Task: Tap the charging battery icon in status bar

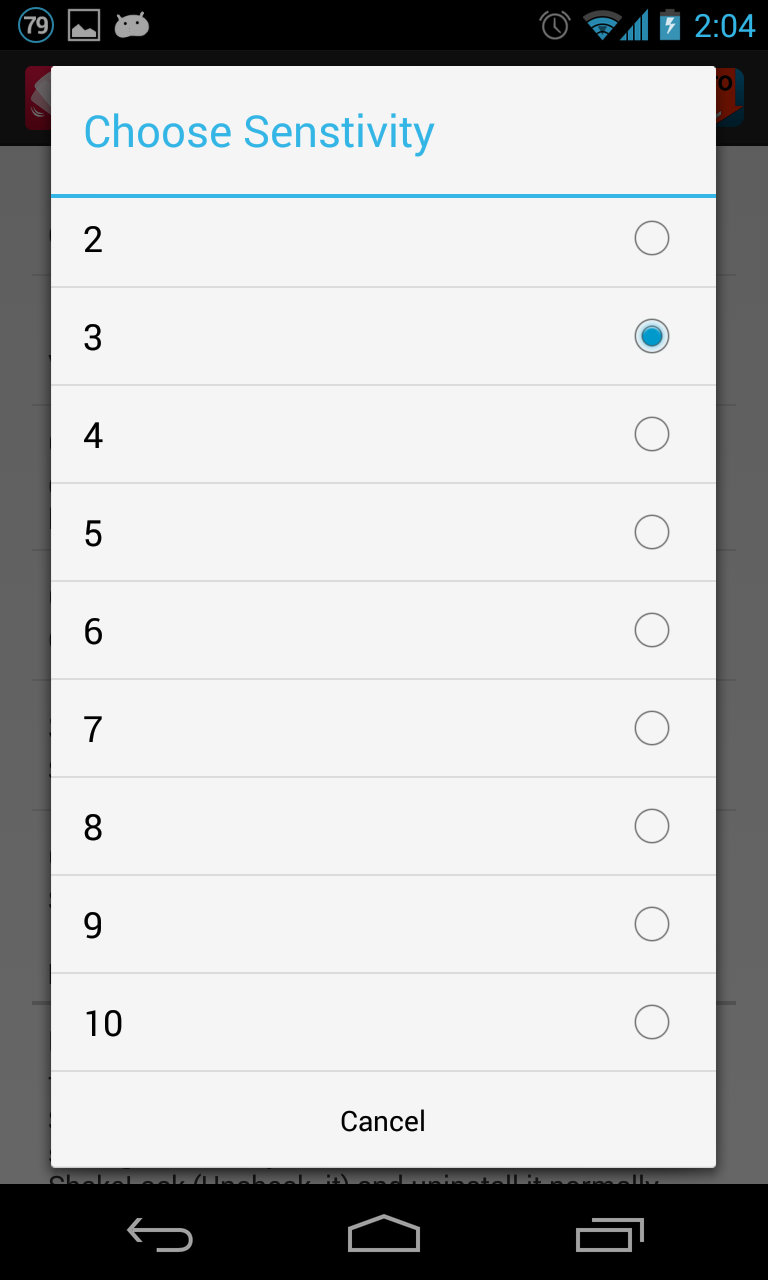Action: [670, 25]
